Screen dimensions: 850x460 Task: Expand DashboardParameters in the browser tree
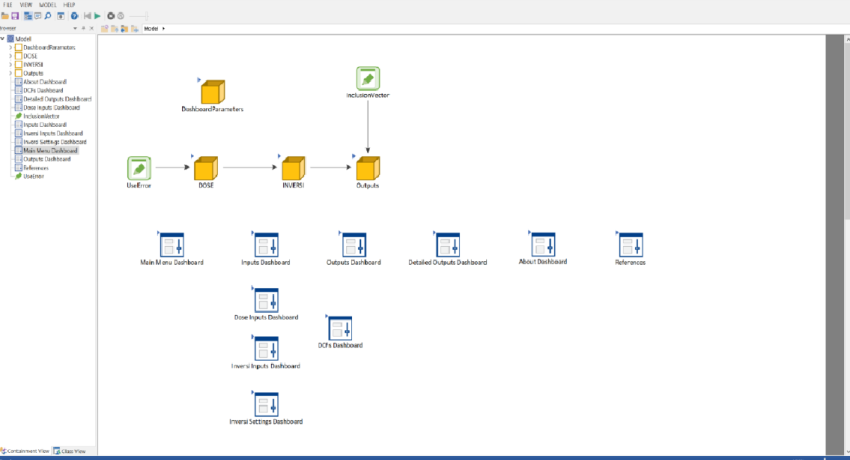(x=10, y=48)
